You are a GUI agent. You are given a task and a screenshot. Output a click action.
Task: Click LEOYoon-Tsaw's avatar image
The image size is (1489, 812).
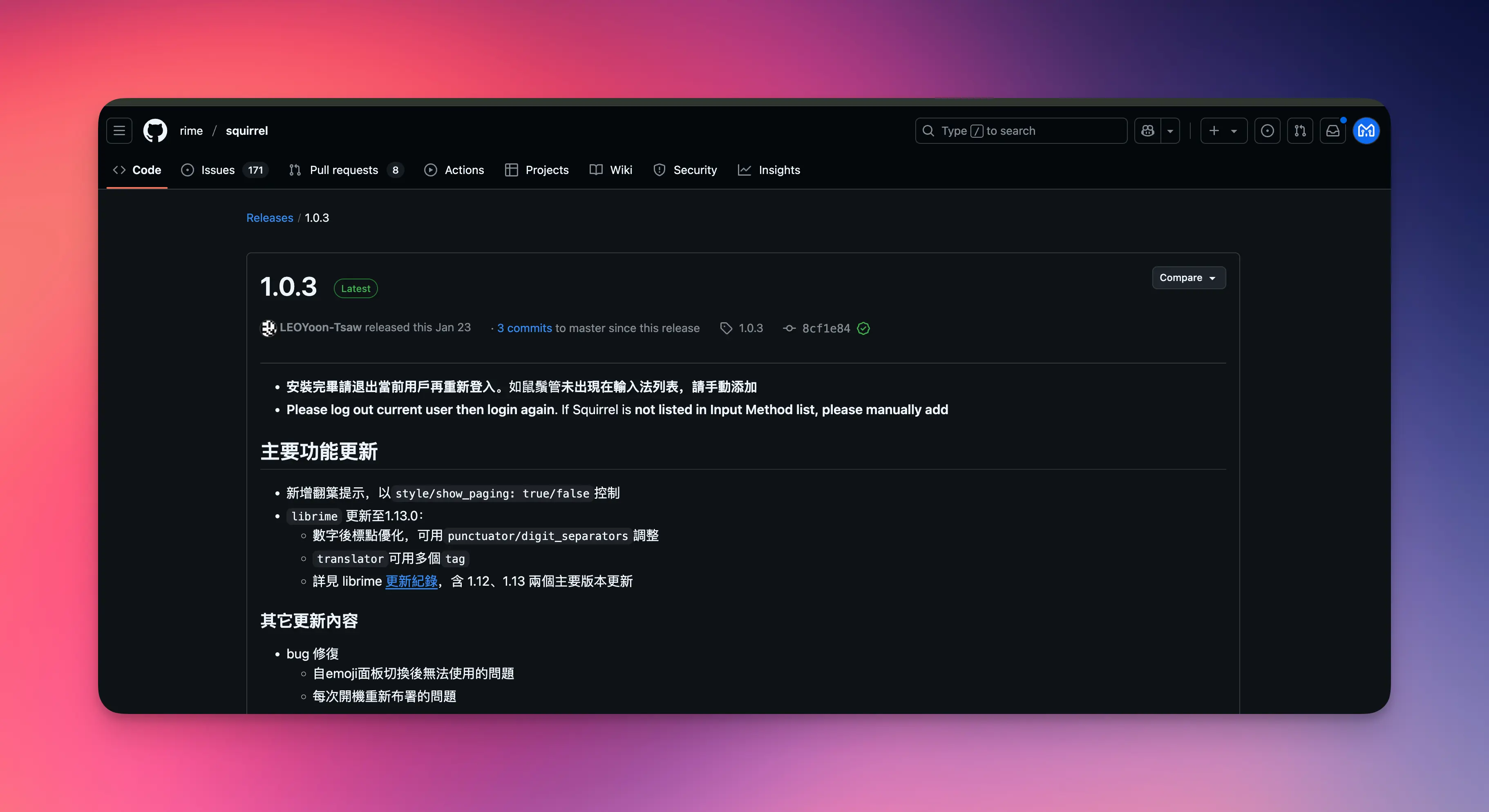coord(268,328)
